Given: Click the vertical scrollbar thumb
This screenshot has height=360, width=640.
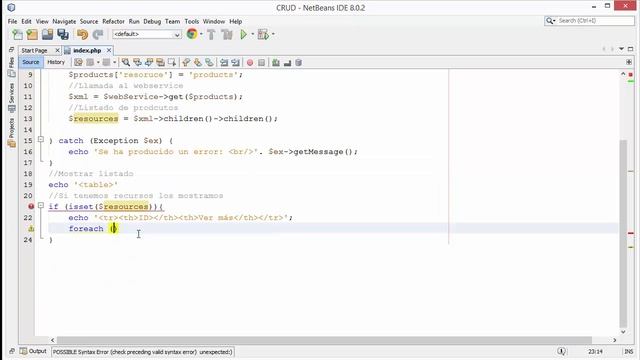Looking at the screenshot, I should [x=623, y=233].
